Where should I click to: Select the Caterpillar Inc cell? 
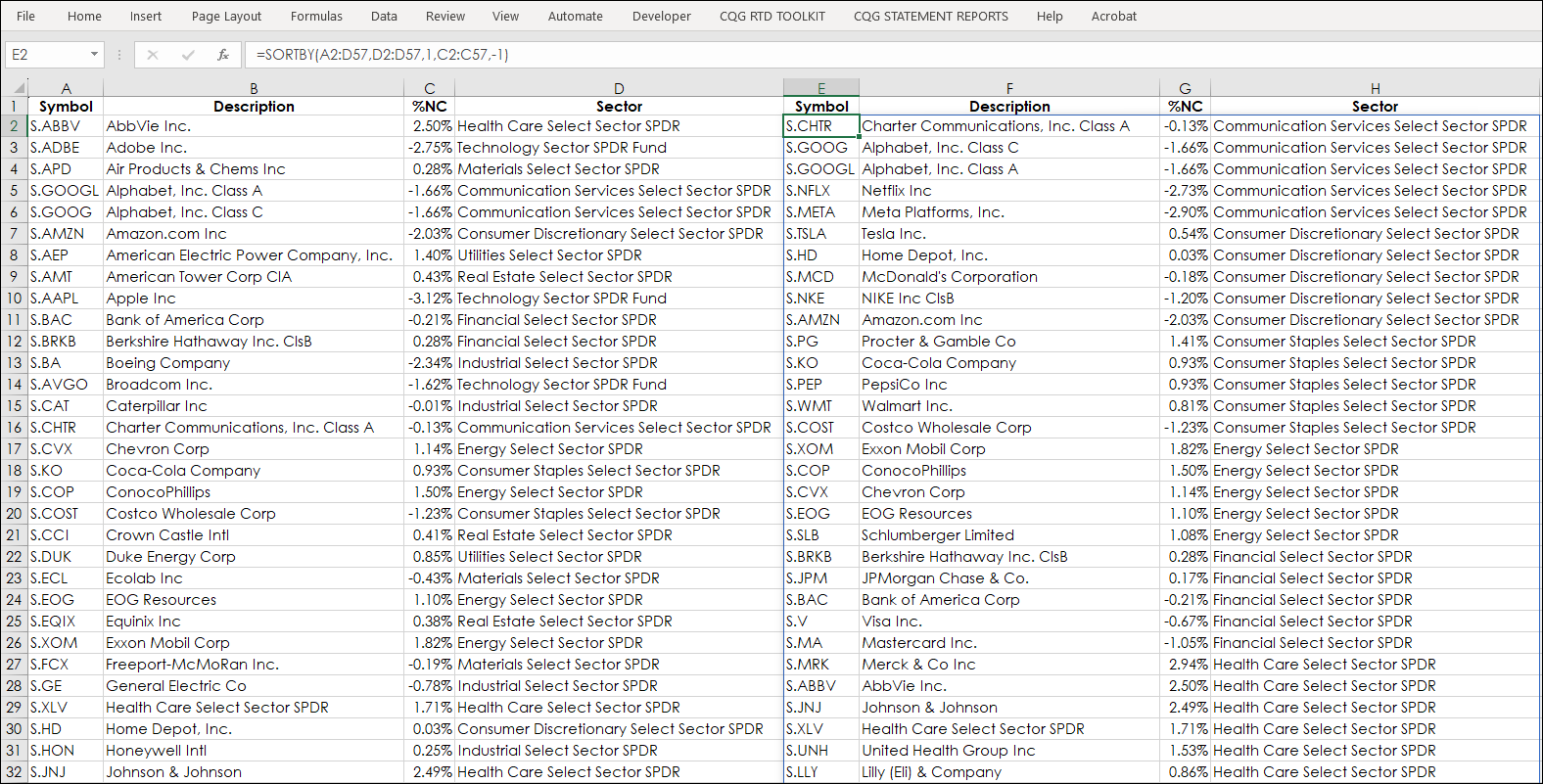[x=254, y=406]
